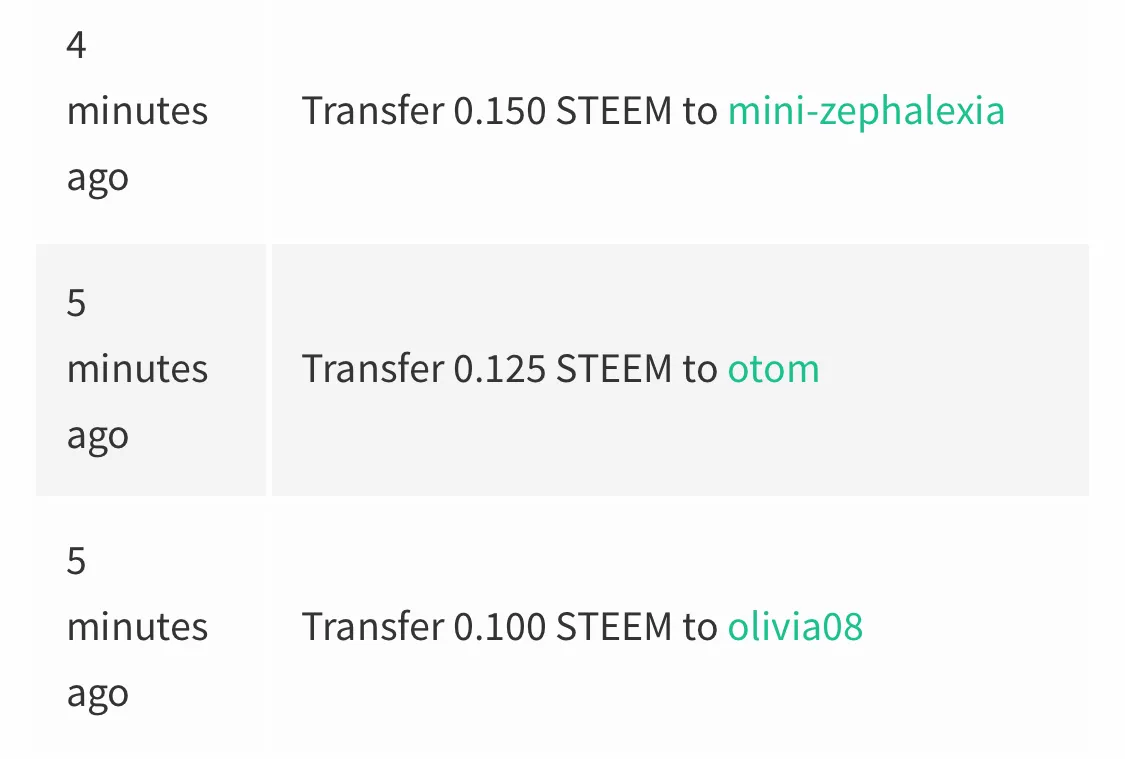Click the 0.125 amount in otom transfer
This screenshot has height=759, width=1125.
coord(499,369)
